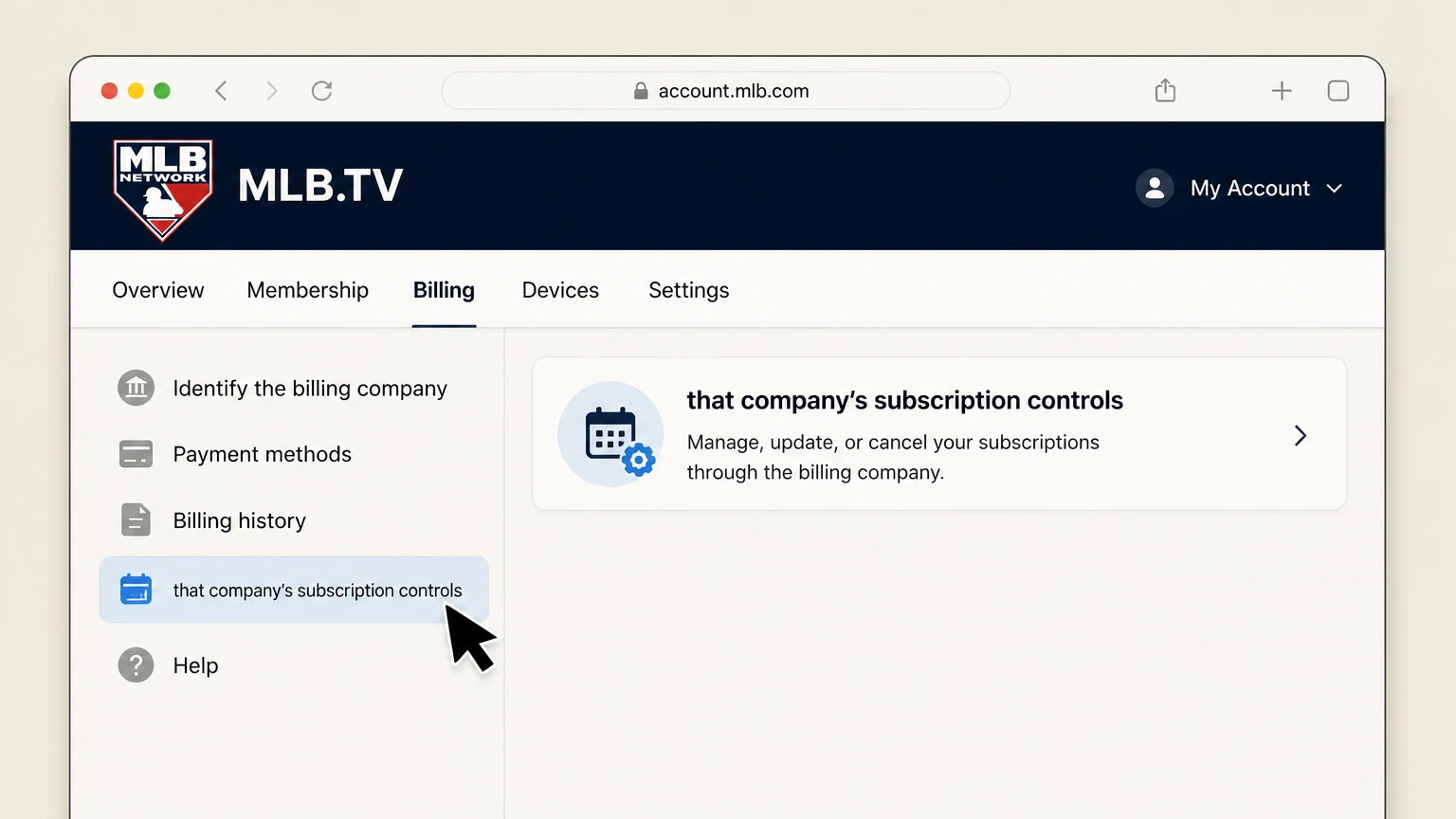Click the browser back arrow
This screenshot has width=1456, height=819.
click(221, 91)
